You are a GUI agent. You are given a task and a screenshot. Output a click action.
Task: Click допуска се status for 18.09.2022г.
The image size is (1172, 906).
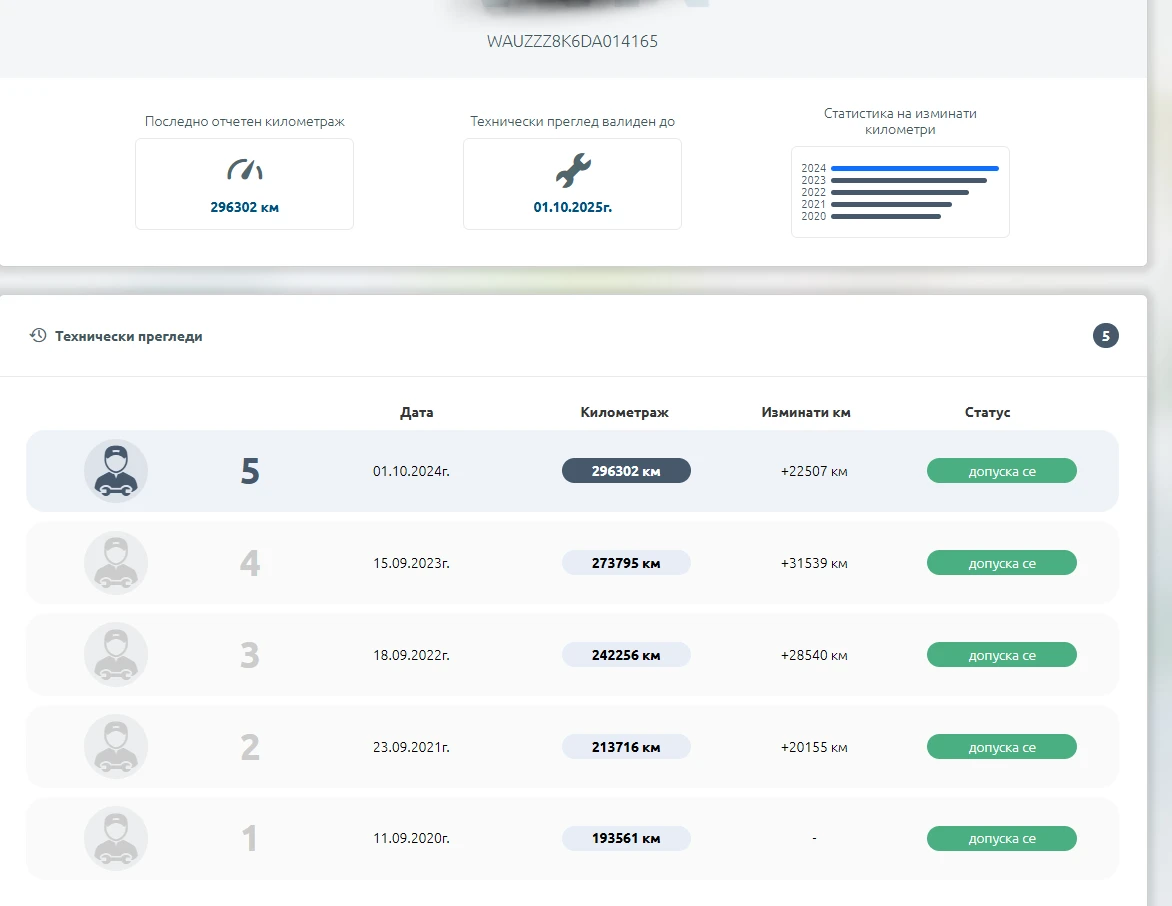1001,655
